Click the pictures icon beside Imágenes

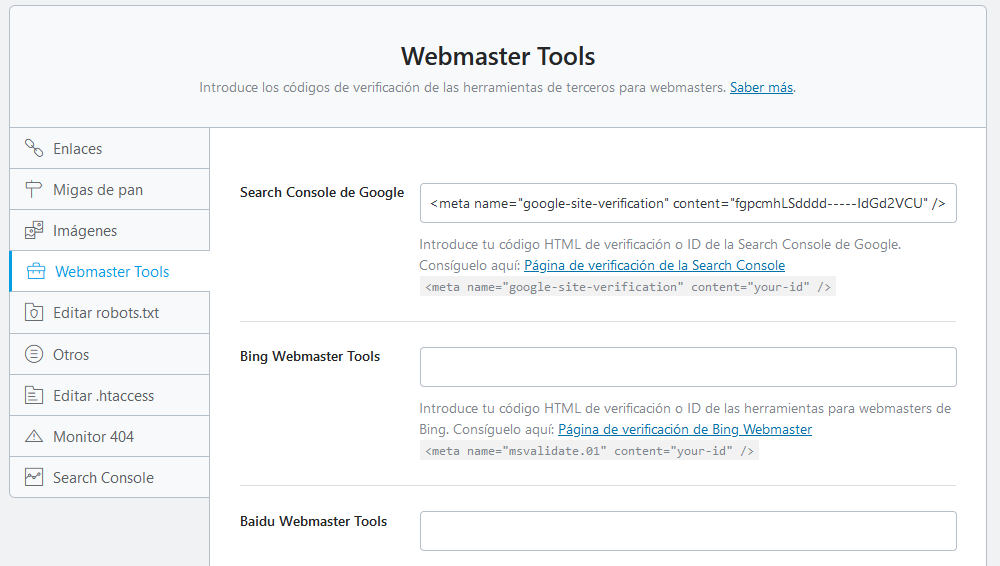pyautogui.click(x=34, y=230)
